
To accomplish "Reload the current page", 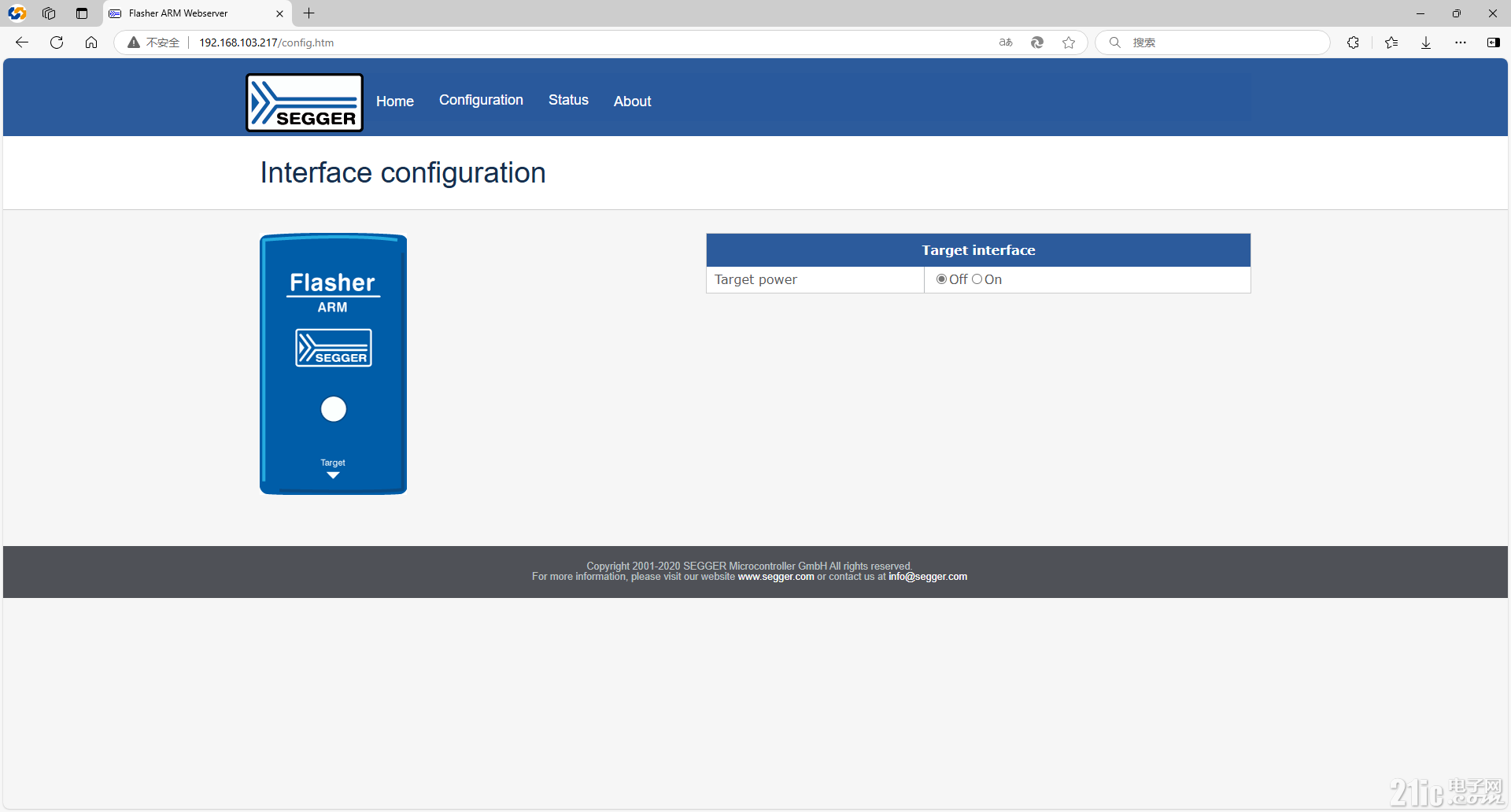I will pyautogui.click(x=57, y=42).
